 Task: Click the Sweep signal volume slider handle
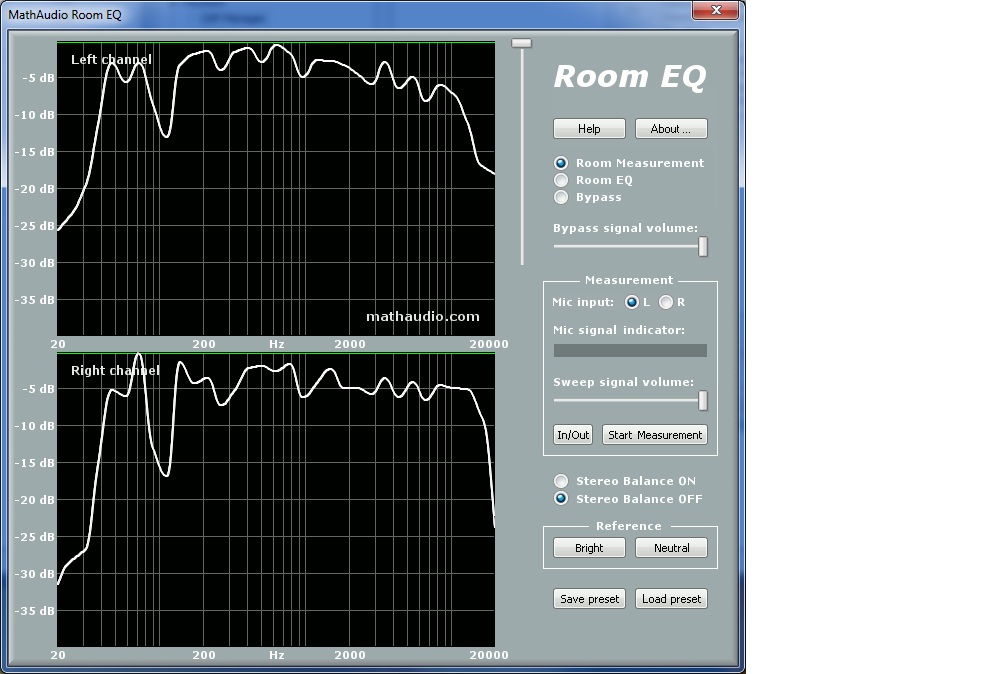(x=703, y=400)
